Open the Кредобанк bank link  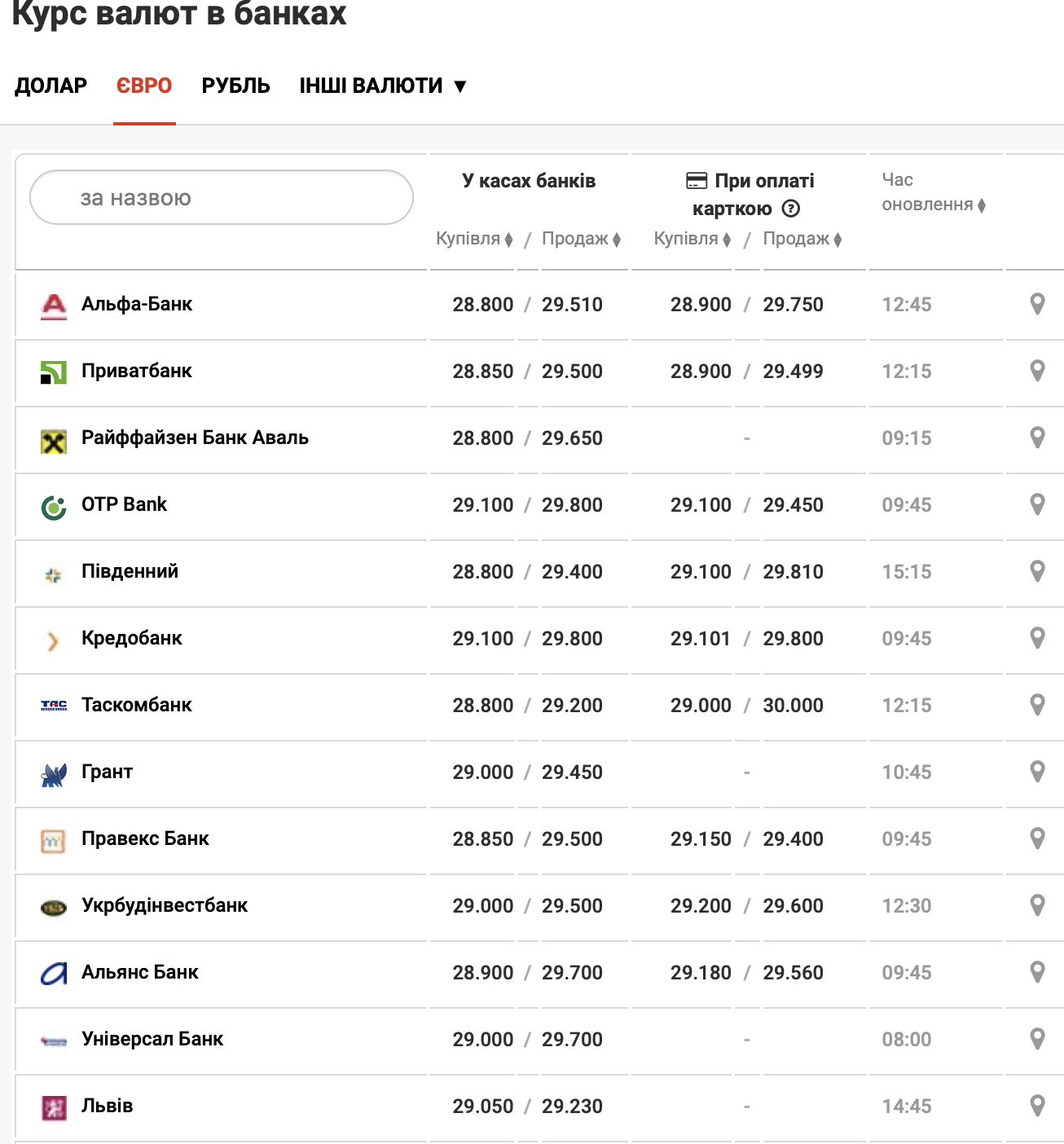(132, 638)
